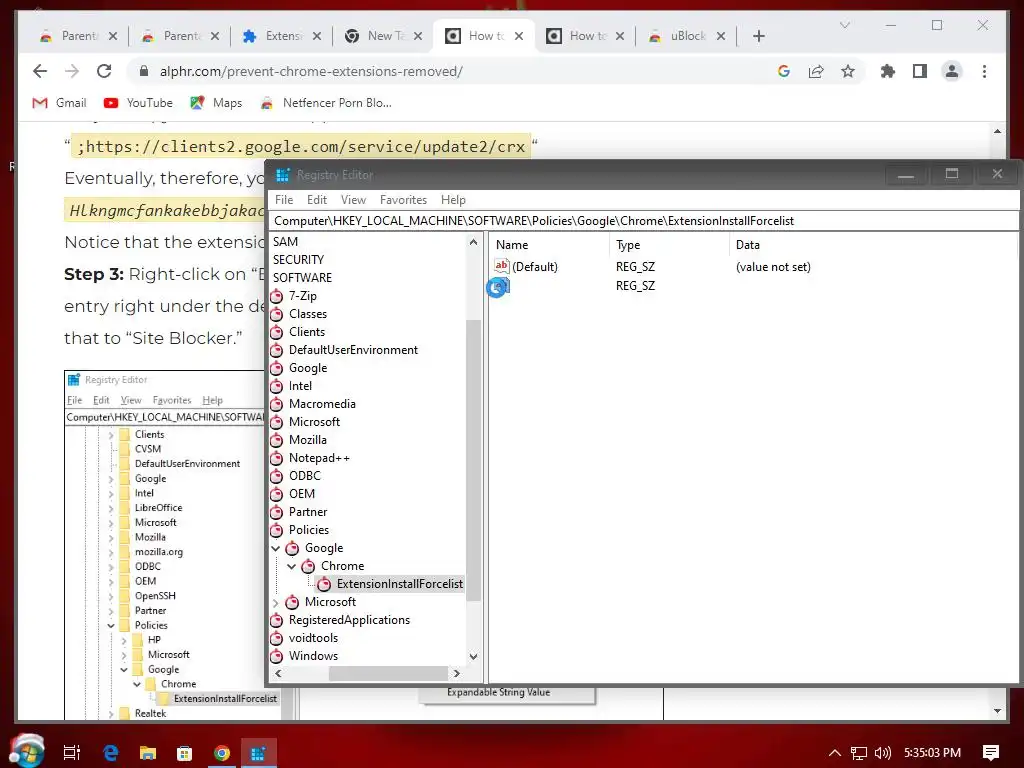Viewport: 1024px width, 768px height.
Task: Open Chrome extensions puzzle icon
Action: tap(888, 71)
